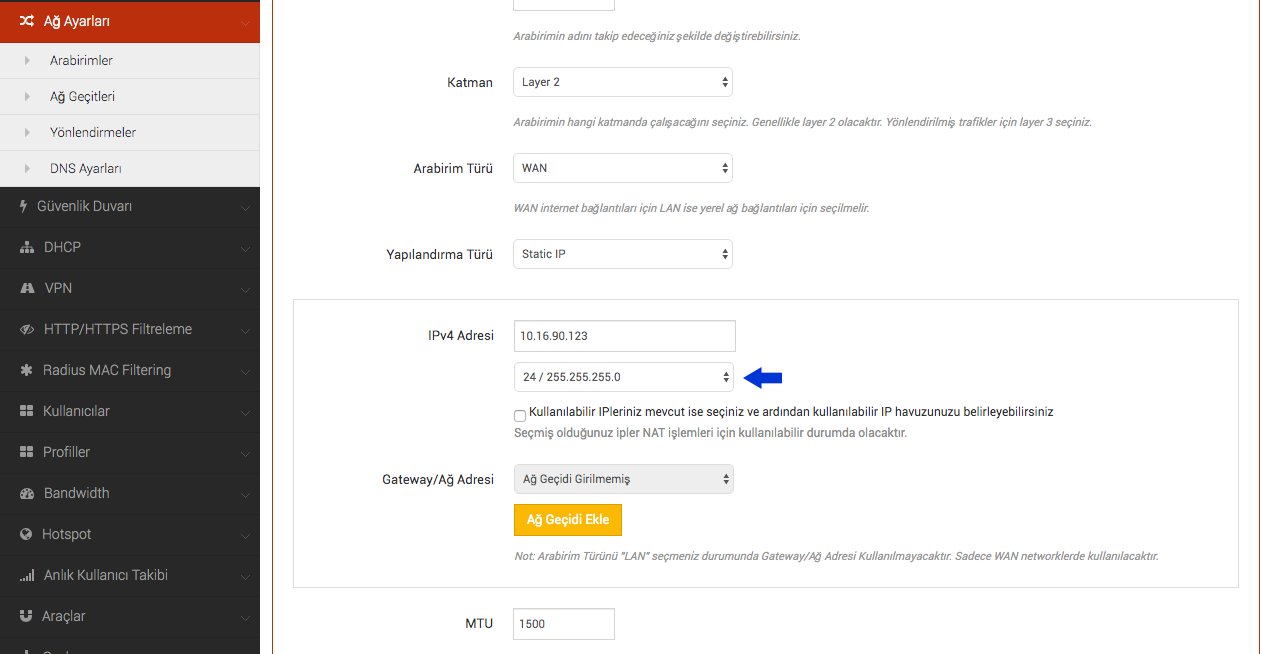Click the Anlık Kullanıcı Takibi signal icon
This screenshot has height=654, width=1263.
click(27, 575)
